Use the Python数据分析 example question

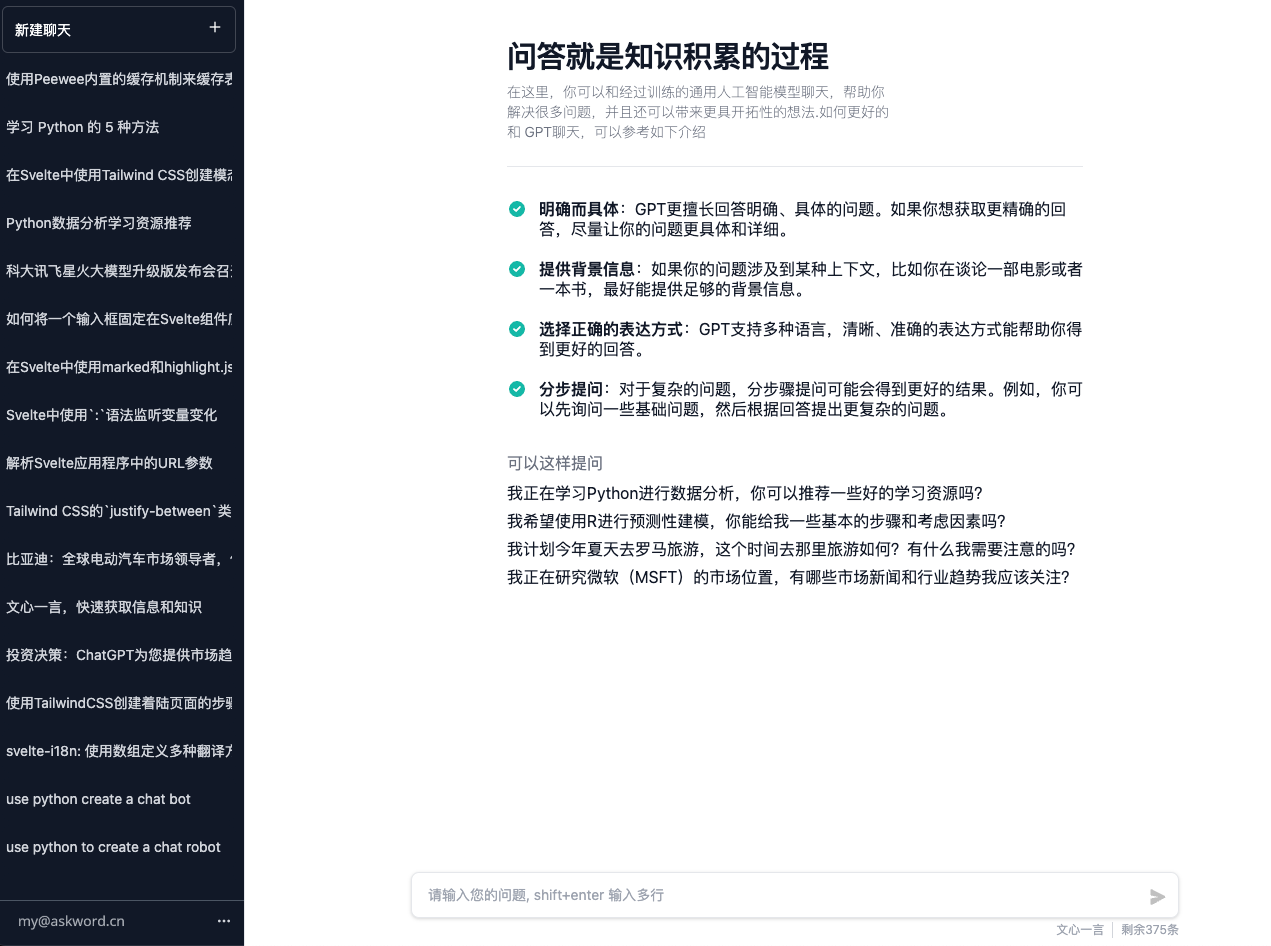745,493
